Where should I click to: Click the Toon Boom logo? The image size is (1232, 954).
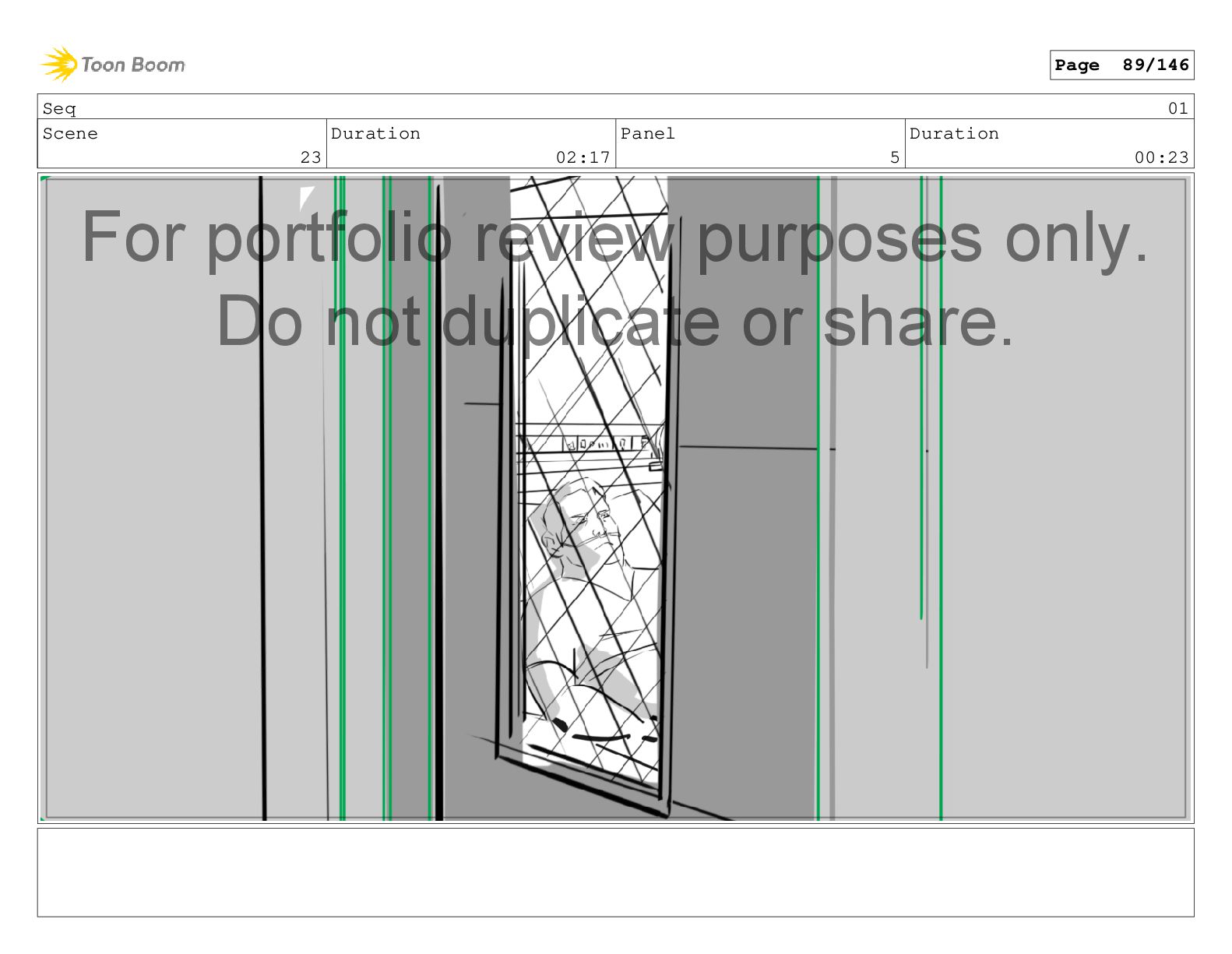pyautogui.click(x=113, y=65)
